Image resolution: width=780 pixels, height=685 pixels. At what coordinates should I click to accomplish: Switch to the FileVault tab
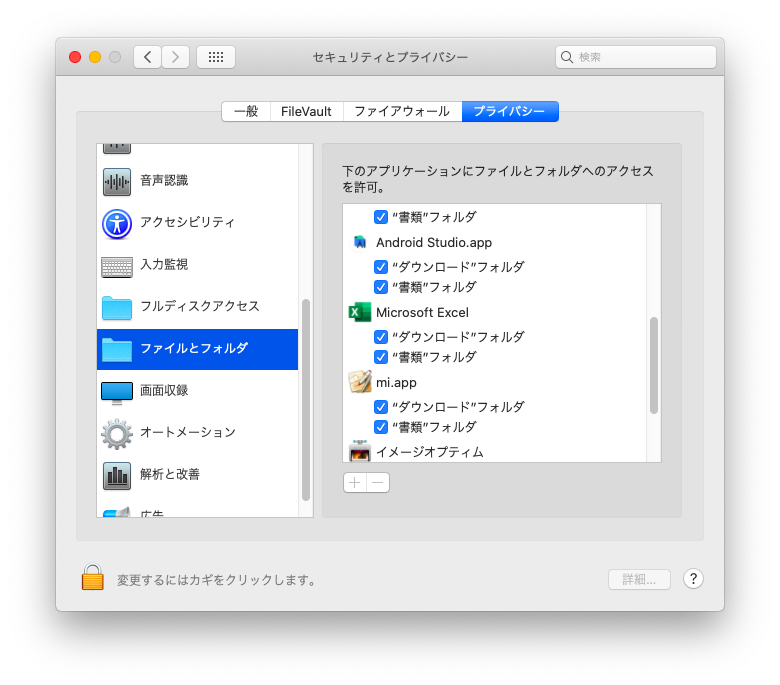(x=306, y=111)
